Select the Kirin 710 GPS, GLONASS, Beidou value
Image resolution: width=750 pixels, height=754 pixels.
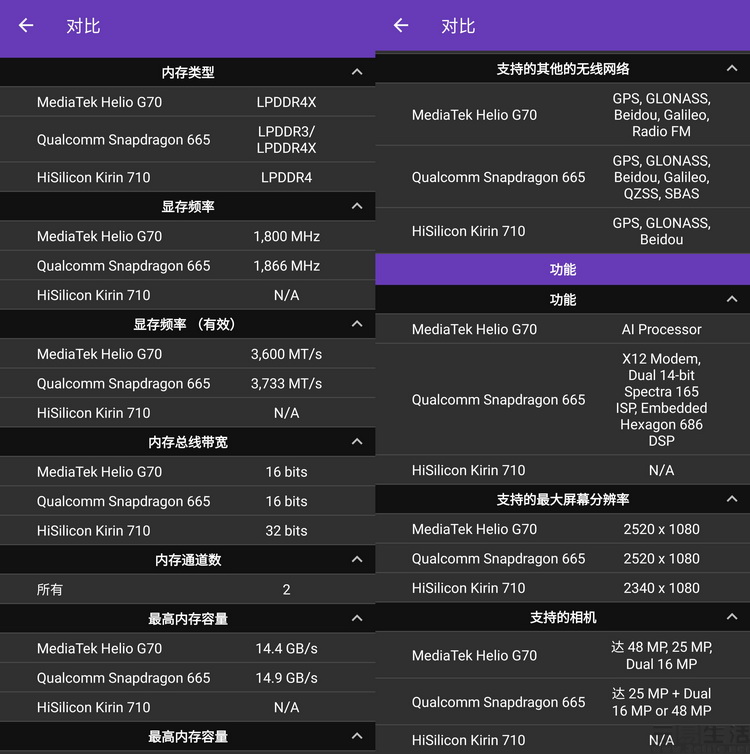pos(662,231)
